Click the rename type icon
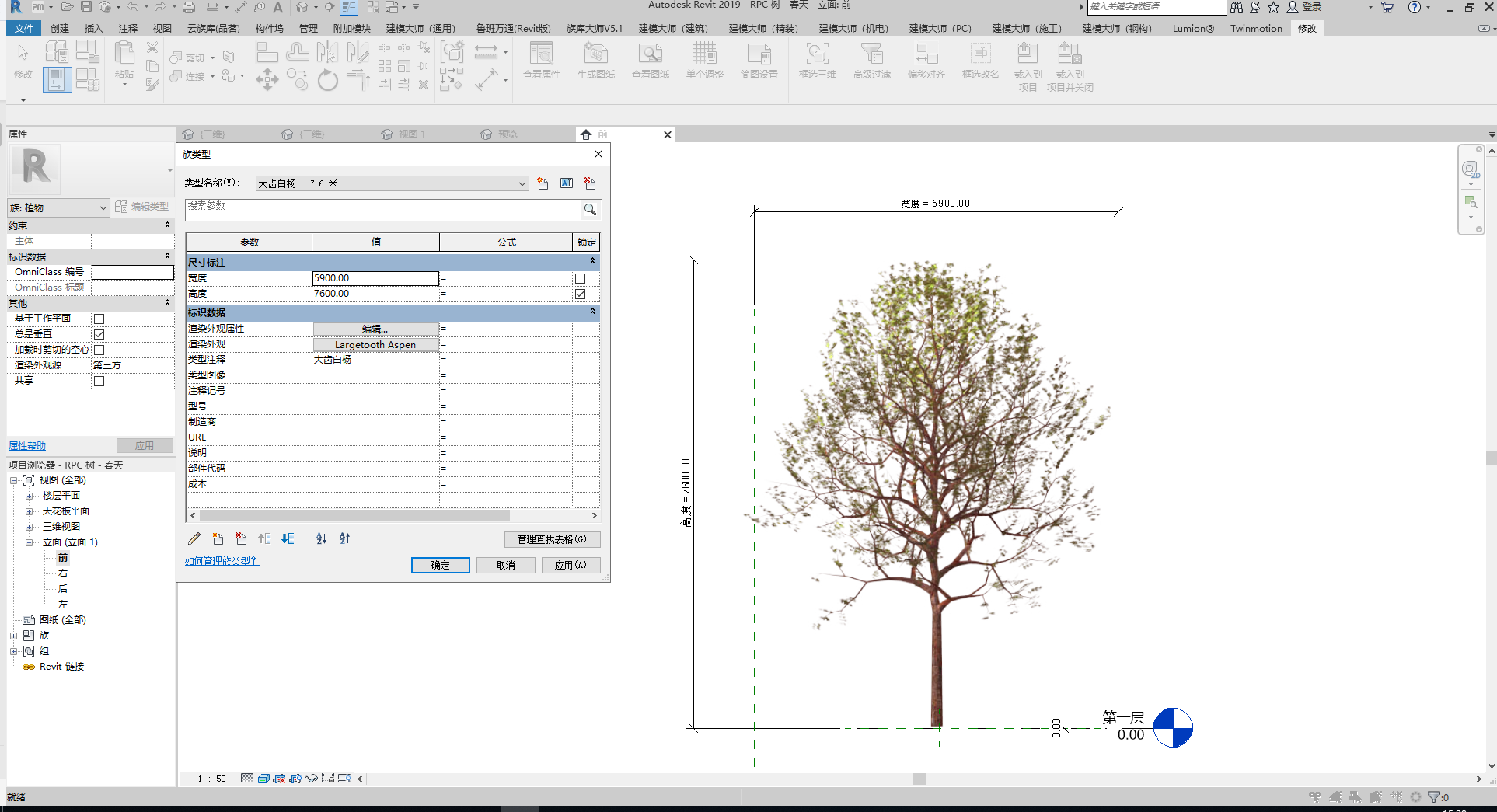The width and height of the screenshot is (1497, 812). pos(567,183)
